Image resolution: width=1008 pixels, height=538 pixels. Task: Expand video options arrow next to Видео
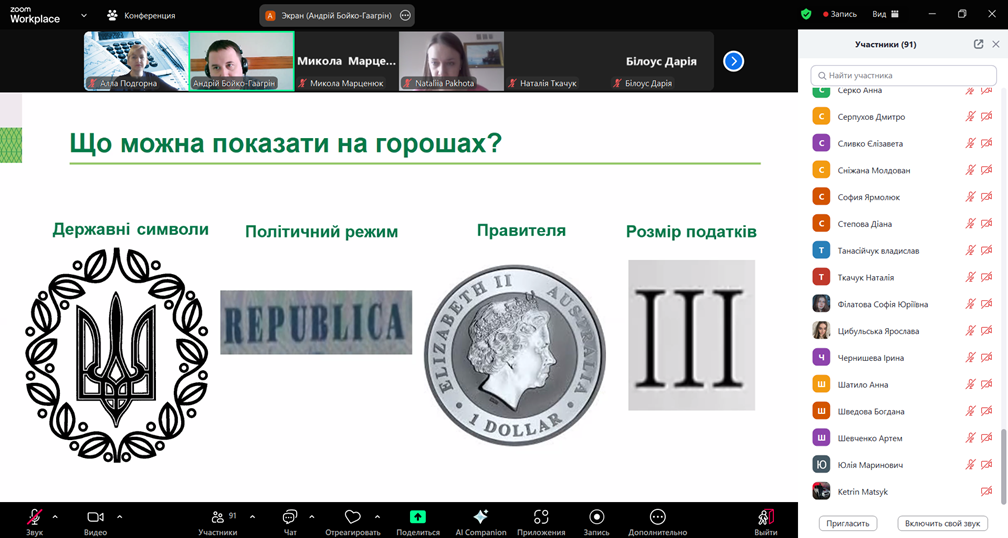[120, 517]
